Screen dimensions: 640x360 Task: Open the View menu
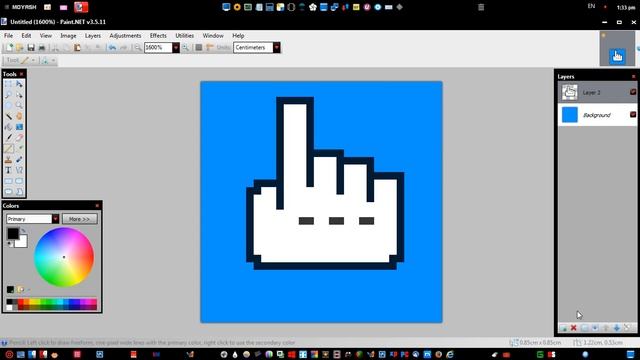click(46, 36)
